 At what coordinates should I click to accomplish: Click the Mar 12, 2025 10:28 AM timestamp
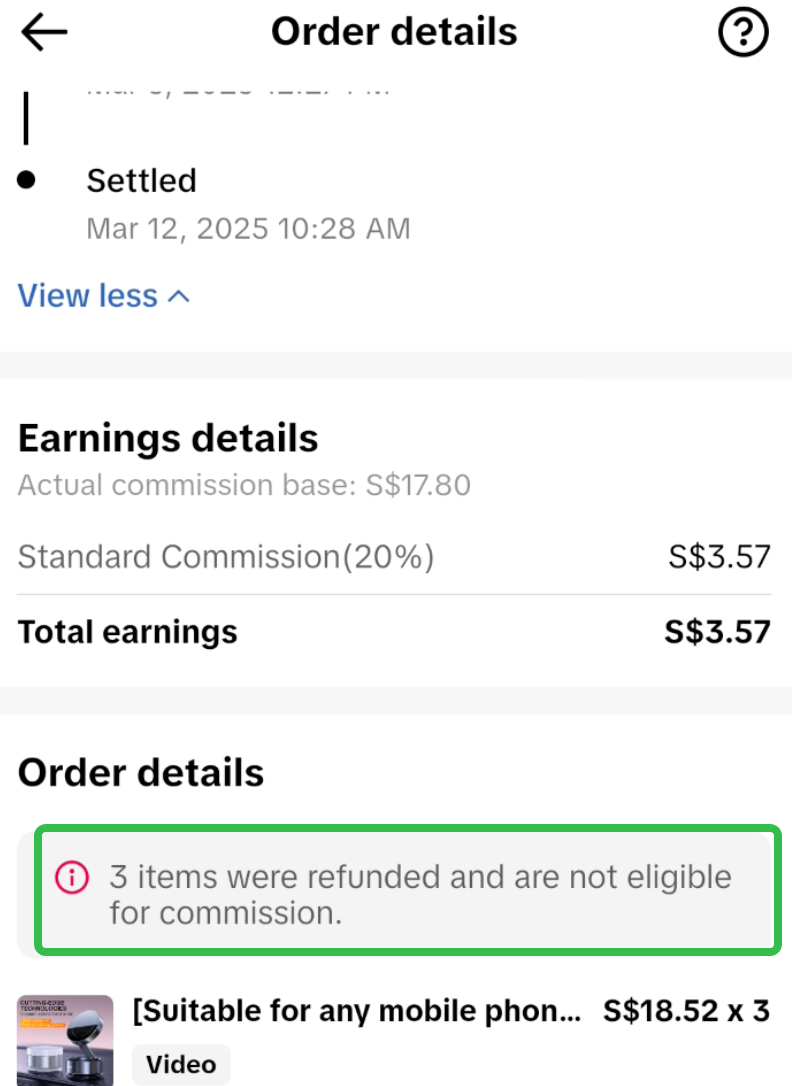pyautogui.click(x=248, y=228)
